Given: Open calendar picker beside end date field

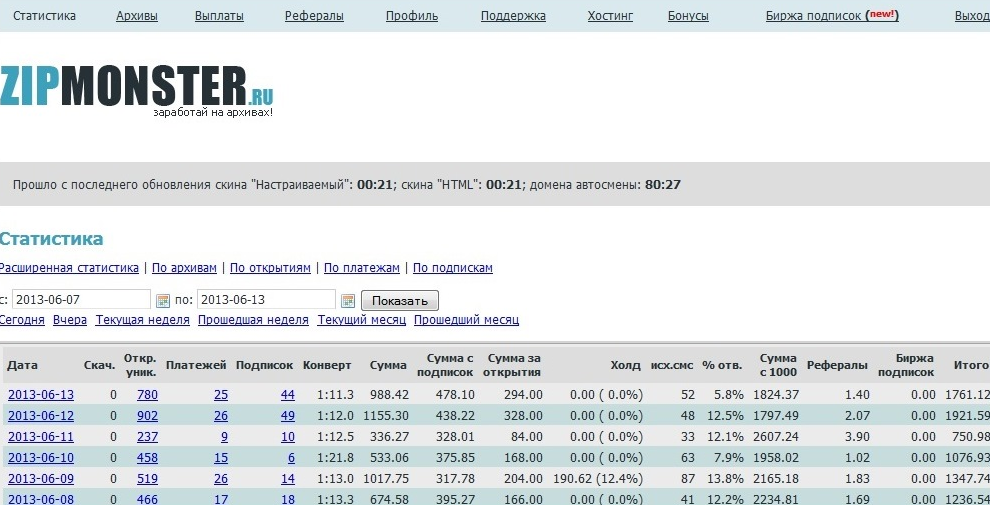Looking at the screenshot, I should 348,300.
